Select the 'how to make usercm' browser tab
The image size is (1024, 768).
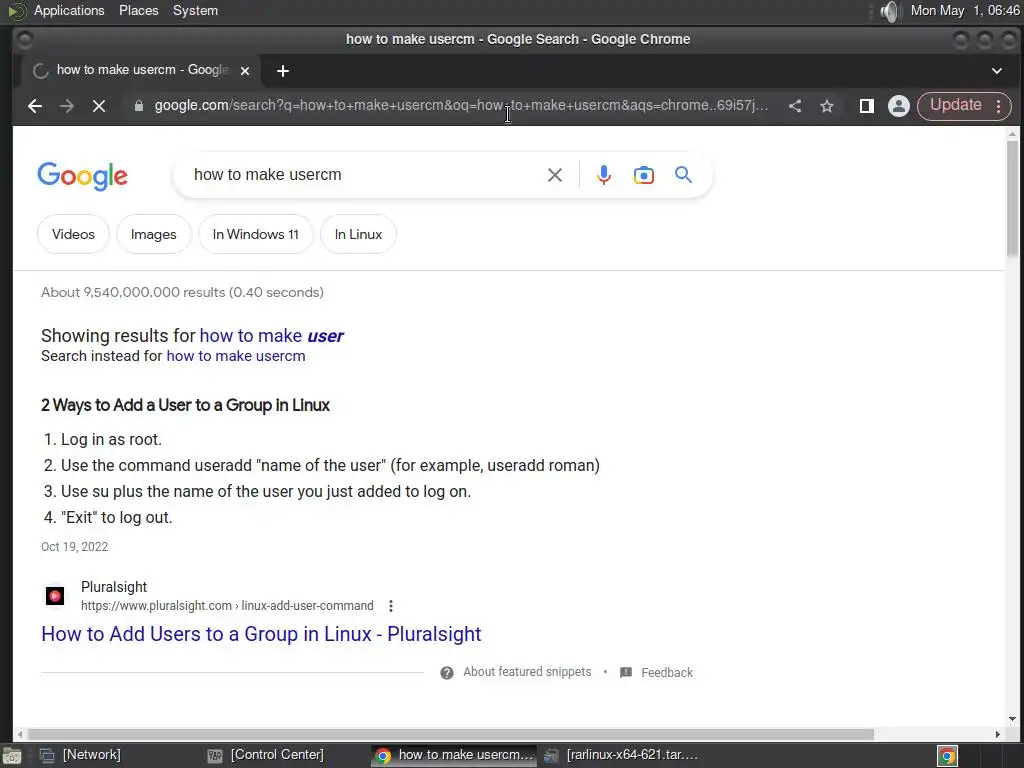pos(141,71)
